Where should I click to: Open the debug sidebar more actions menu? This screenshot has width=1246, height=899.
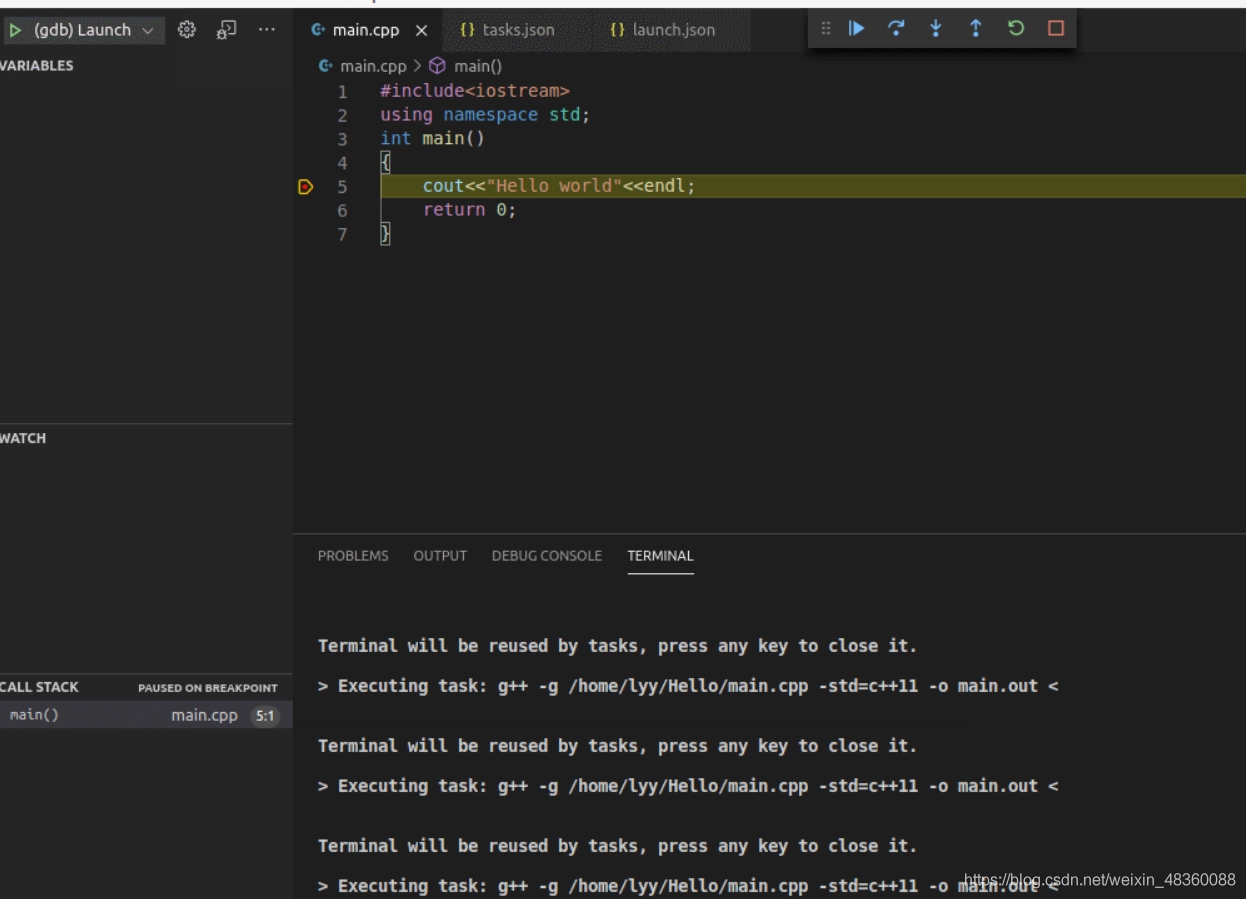click(267, 30)
